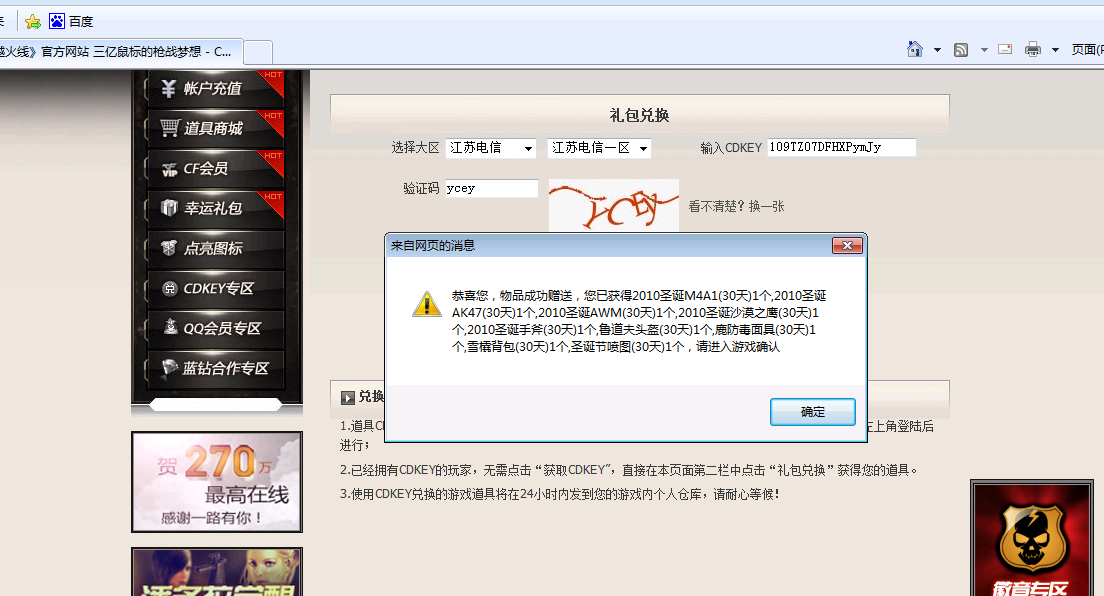Image resolution: width=1104 pixels, height=596 pixels.
Task: Click the 验证码 input field
Action: point(491,188)
